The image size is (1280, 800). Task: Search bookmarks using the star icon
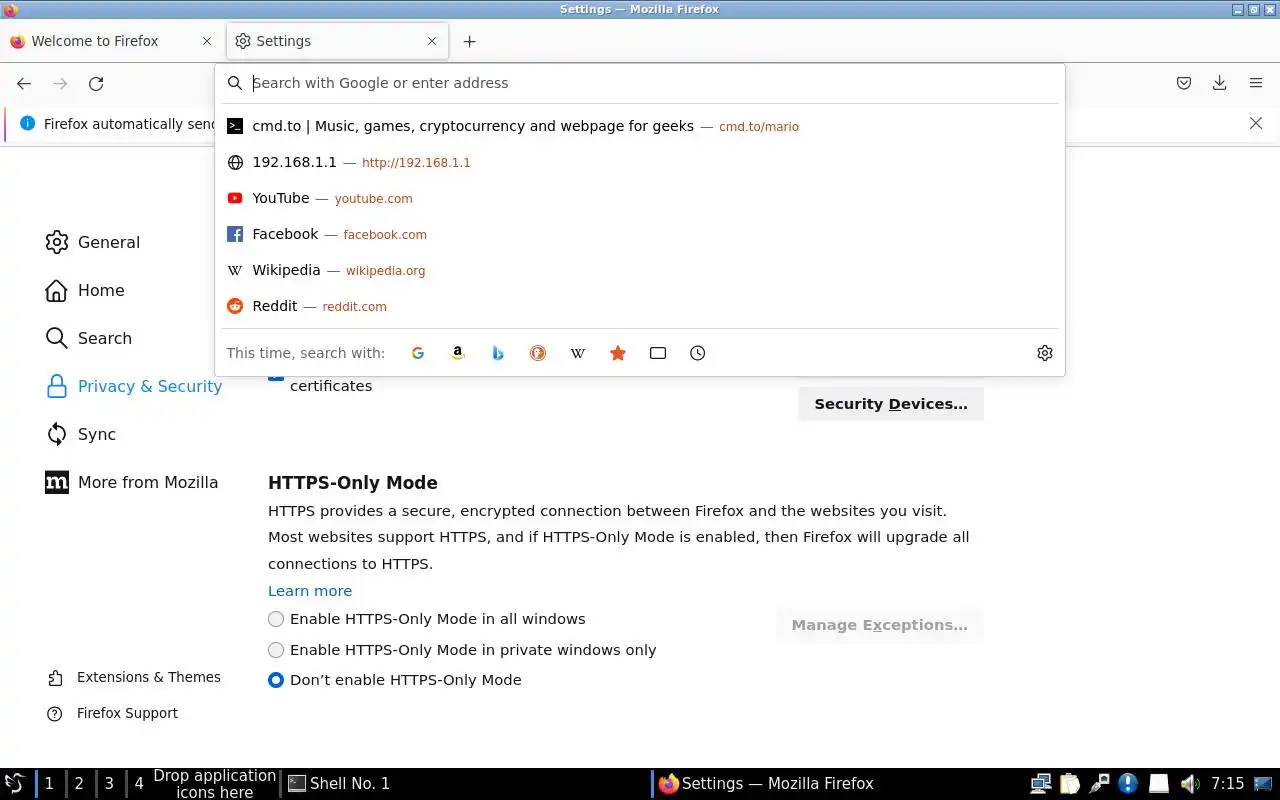click(x=618, y=353)
